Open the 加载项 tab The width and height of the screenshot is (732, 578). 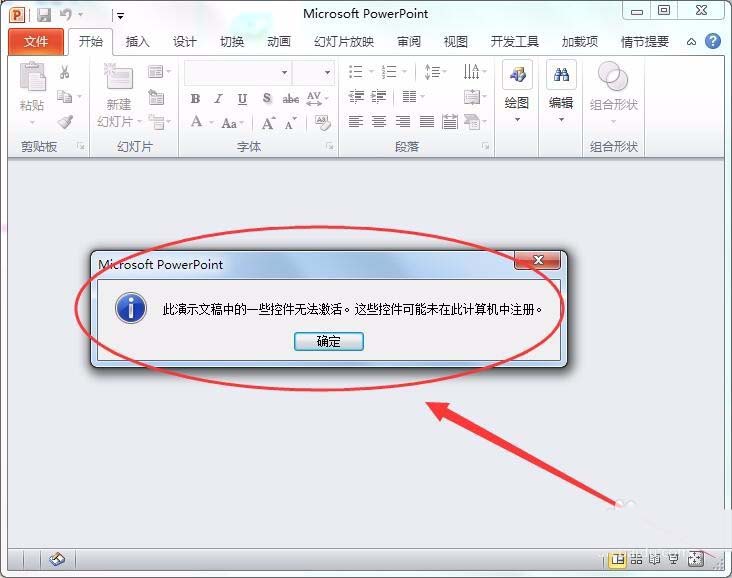[579, 42]
